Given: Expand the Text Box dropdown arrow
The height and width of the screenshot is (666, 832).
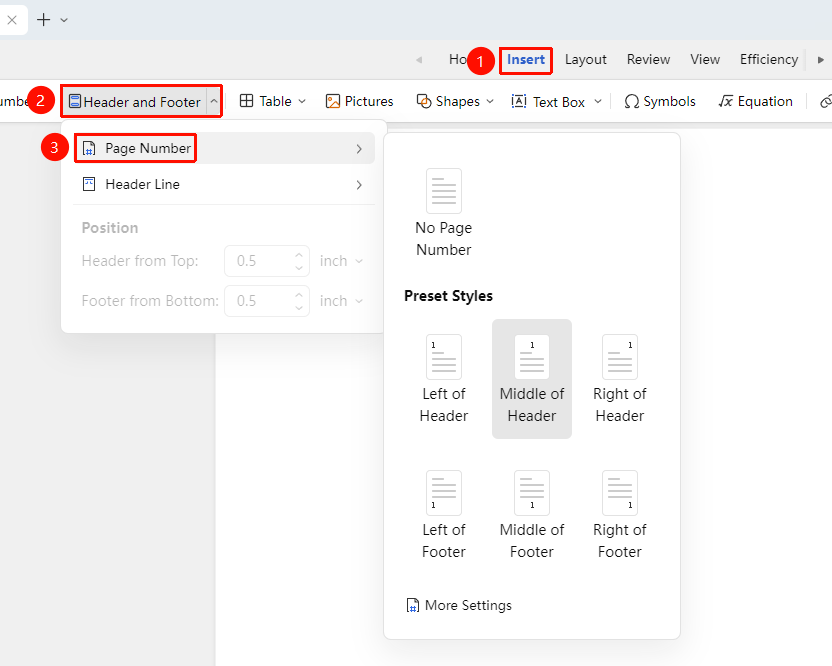Looking at the screenshot, I should click(x=598, y=101).
